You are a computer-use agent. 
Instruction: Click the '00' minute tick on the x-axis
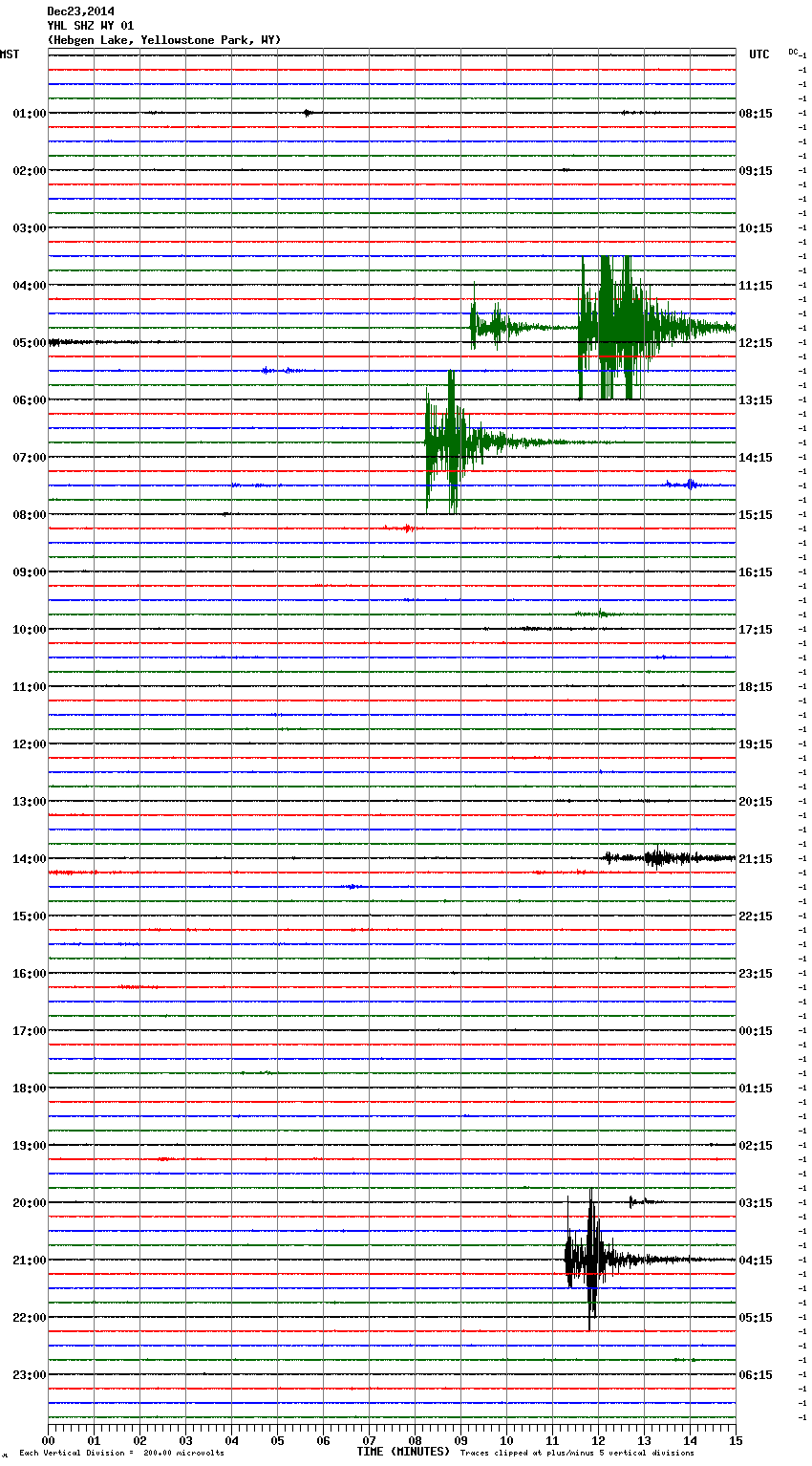pos(48,1440)
